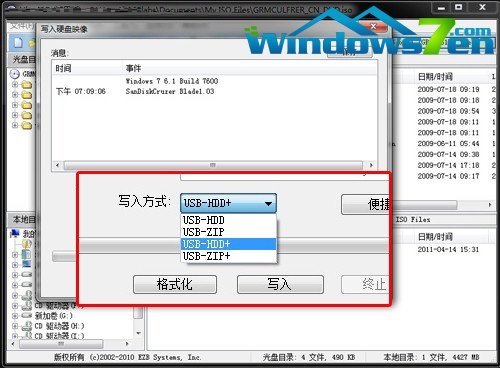Click the 事件 column header in message list
The image size is (500, 368).
[x=133, y=69]
